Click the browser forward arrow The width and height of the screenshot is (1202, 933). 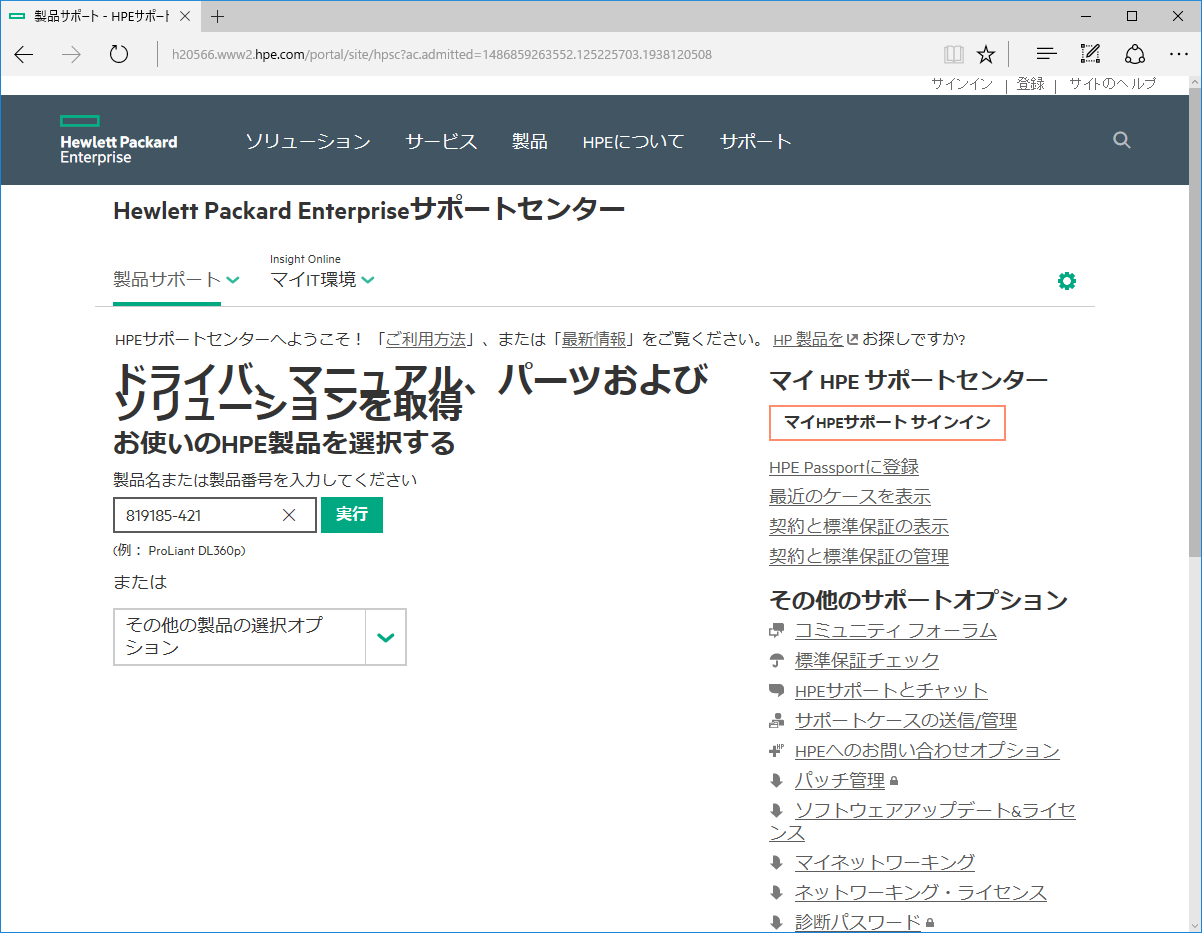(71, 54)
